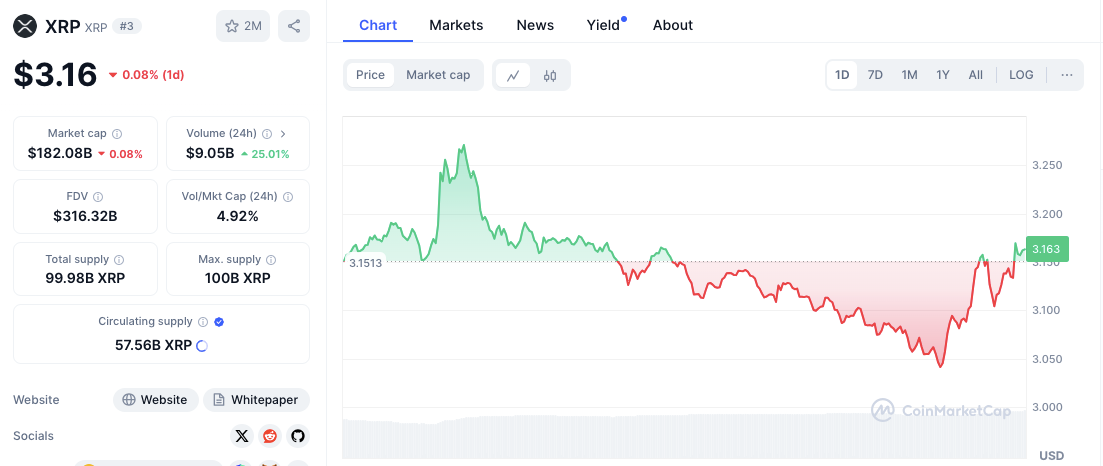Click the #3 rank badge
The height and width of the screenshot is (466, 1103).
[127, 27]
